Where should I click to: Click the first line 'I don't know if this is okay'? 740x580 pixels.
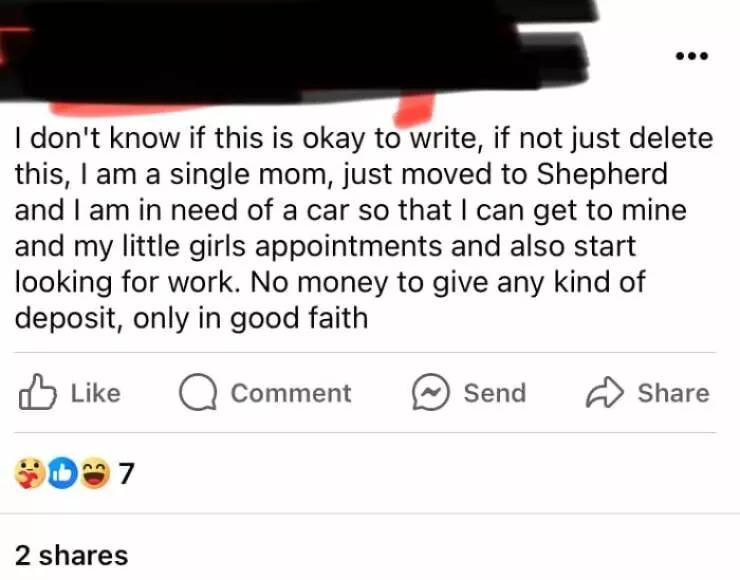tap(189, 138)
